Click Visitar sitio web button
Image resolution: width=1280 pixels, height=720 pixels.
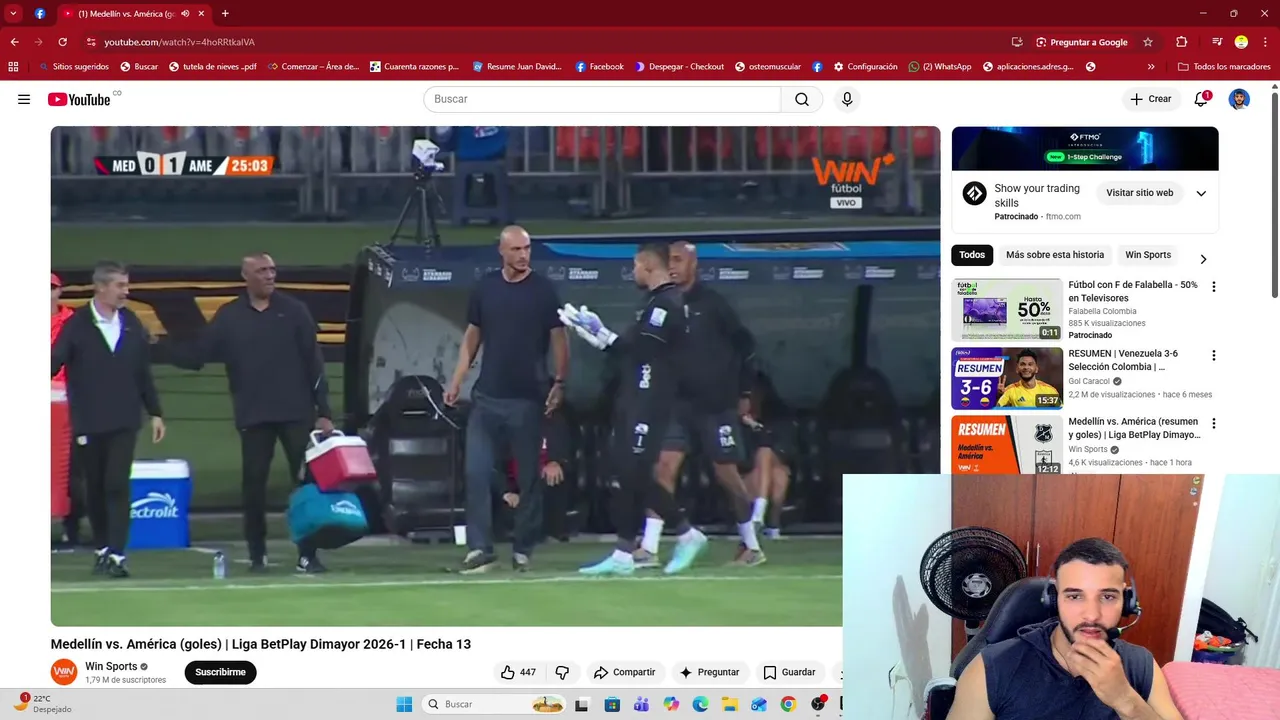point(1139,193)
